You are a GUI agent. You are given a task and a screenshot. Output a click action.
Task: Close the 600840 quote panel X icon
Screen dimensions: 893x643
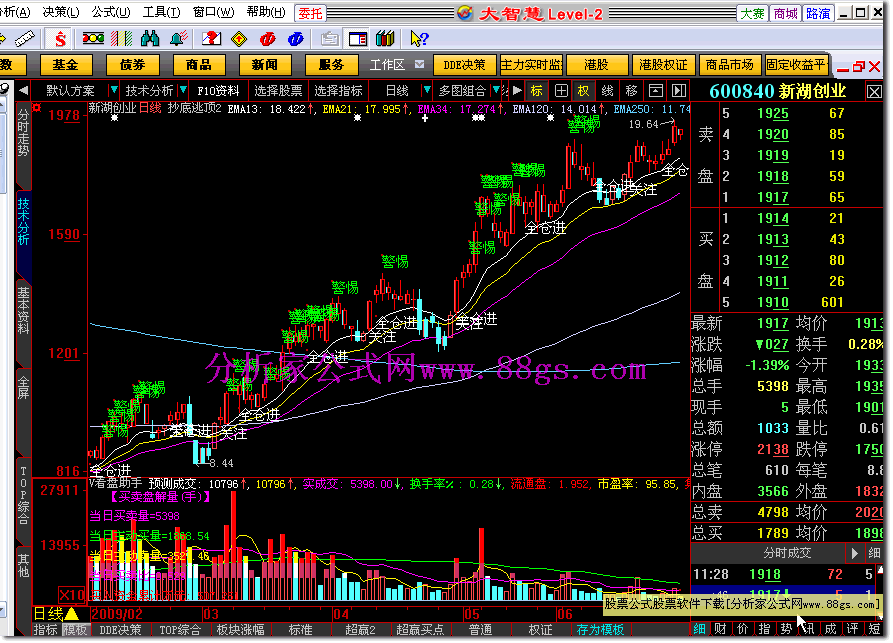[x=874, y=91]
